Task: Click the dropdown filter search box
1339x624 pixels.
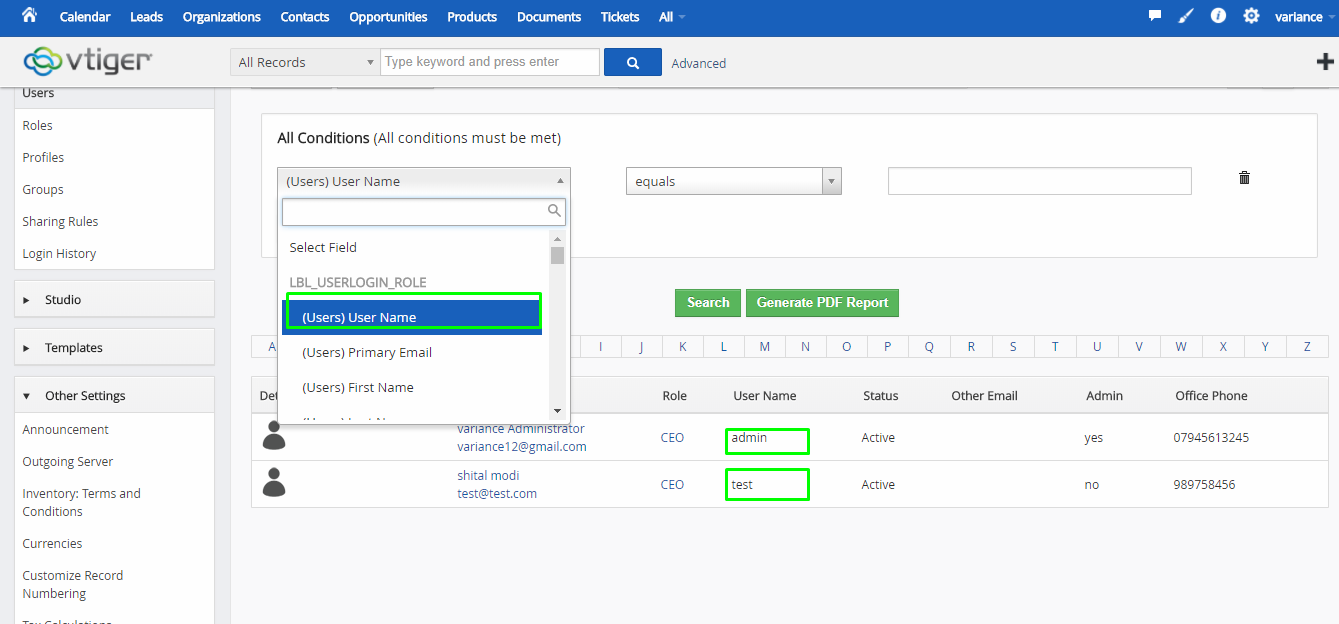Action: point(424,211)
